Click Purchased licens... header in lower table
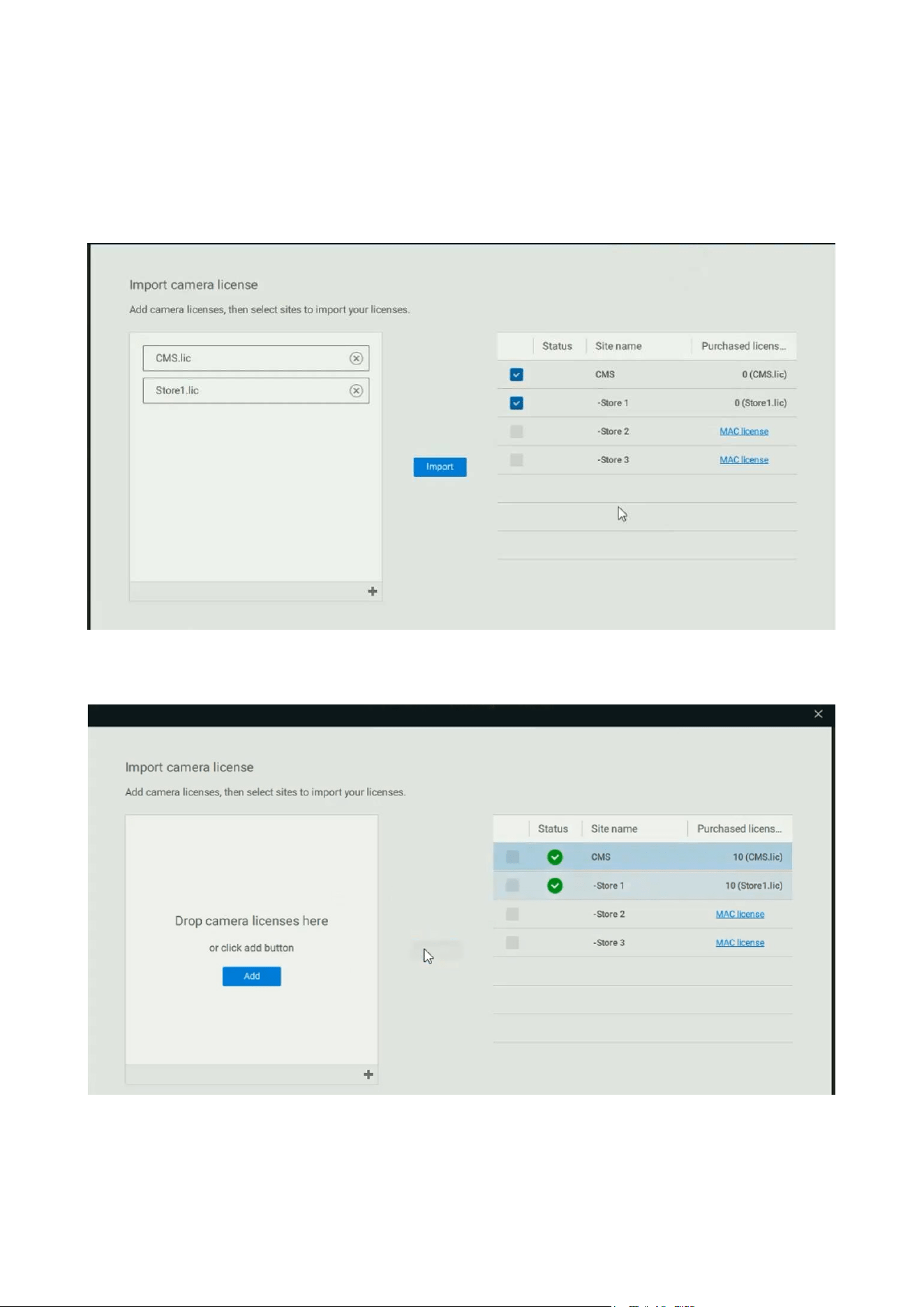The image size is (924, 1307). (739, 829)
